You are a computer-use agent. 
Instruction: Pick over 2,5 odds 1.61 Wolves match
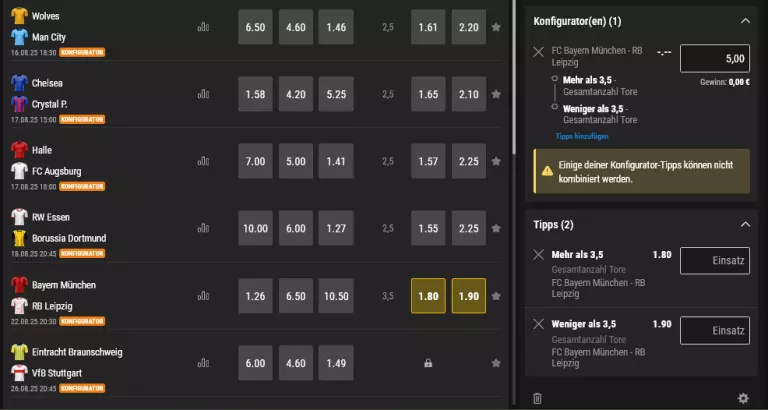coord(428,27)
